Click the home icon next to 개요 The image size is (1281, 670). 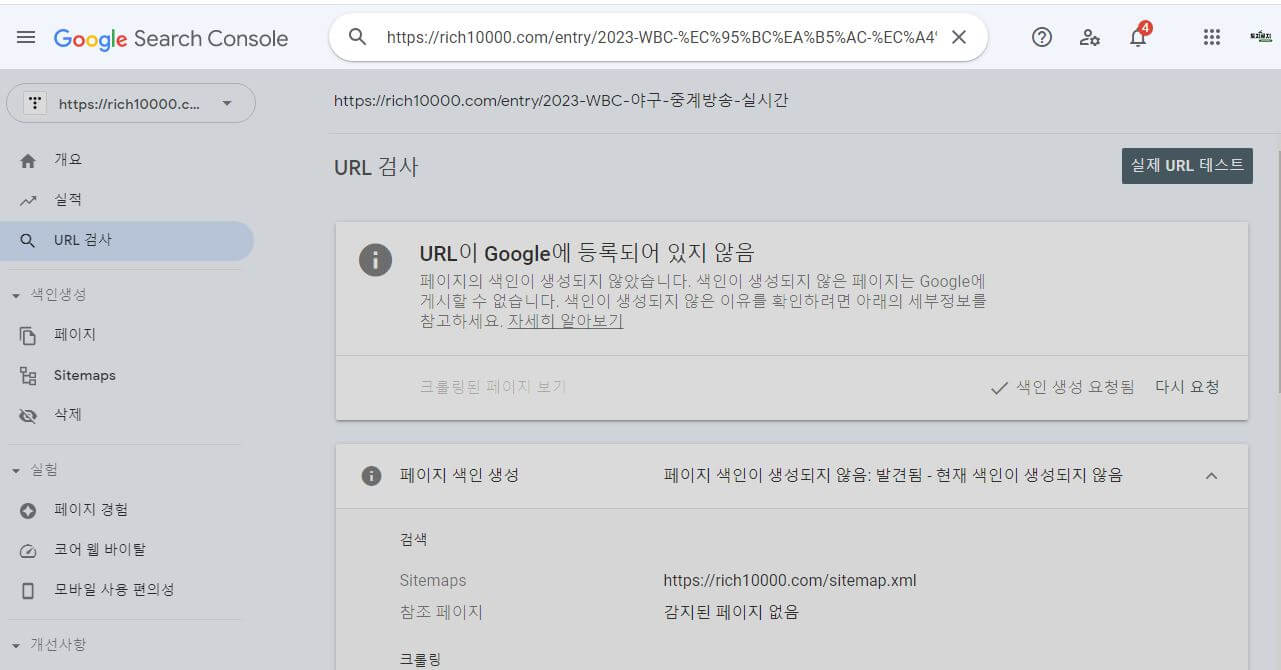(28, 160)
